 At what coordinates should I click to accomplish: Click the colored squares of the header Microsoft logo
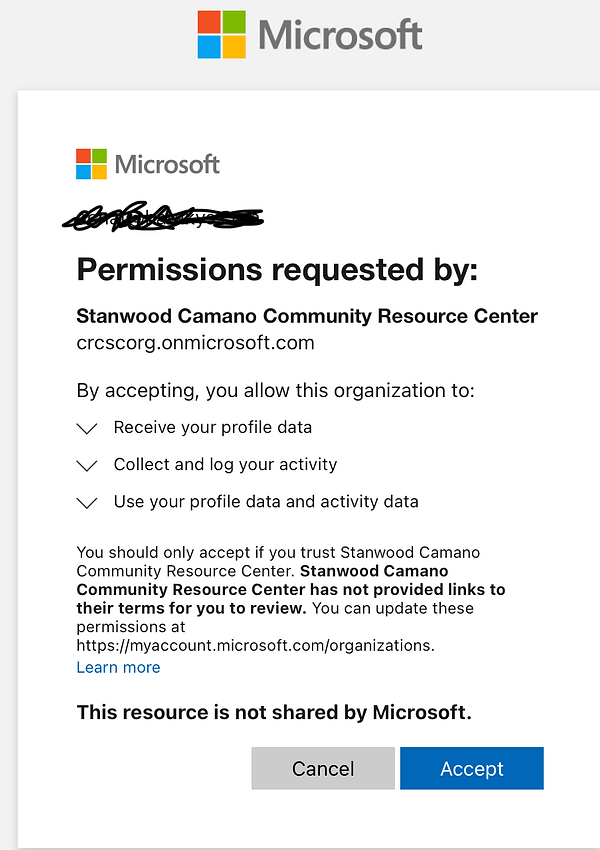(x=222, y=33)
